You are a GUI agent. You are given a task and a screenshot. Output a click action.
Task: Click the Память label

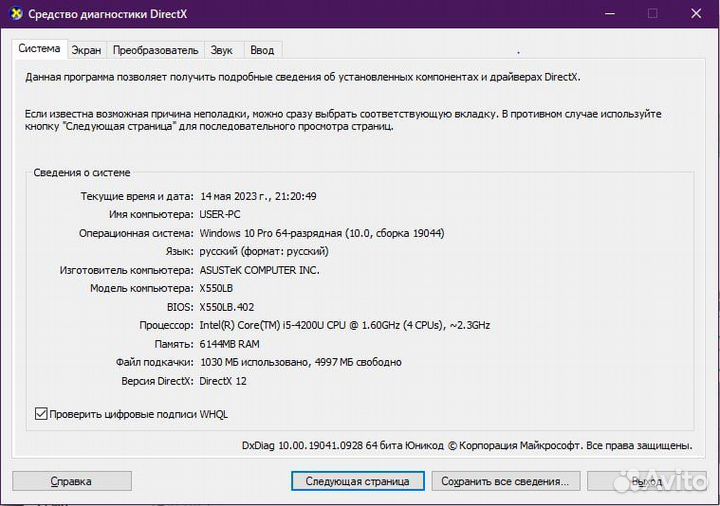174,344
